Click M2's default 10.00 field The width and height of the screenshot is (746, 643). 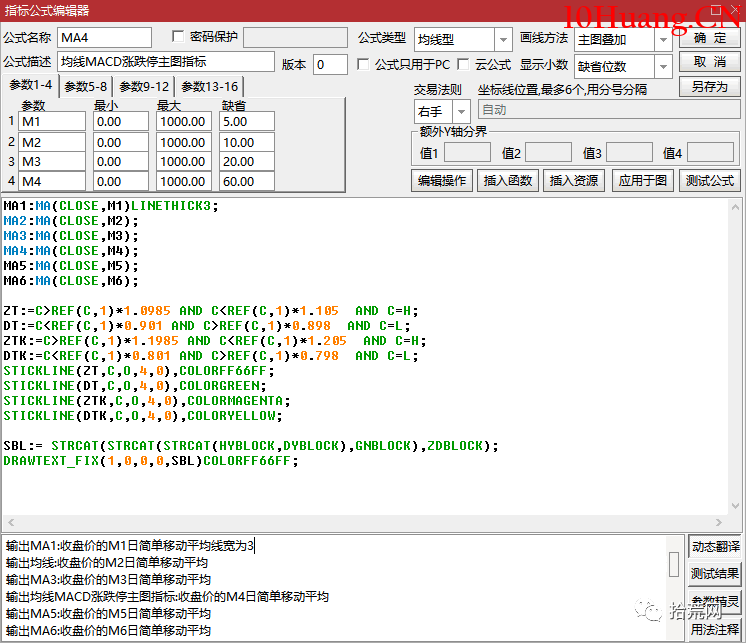247,142
